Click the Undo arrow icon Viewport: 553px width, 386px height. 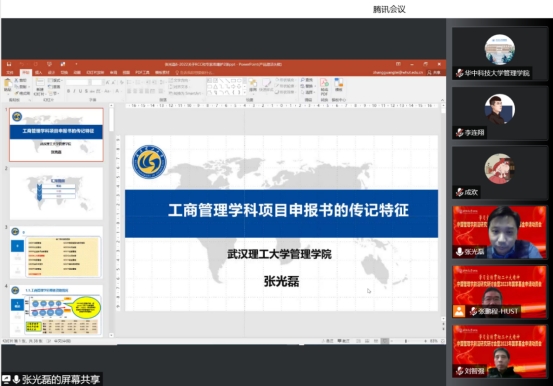pyautogui.click(x=22, y=64)
